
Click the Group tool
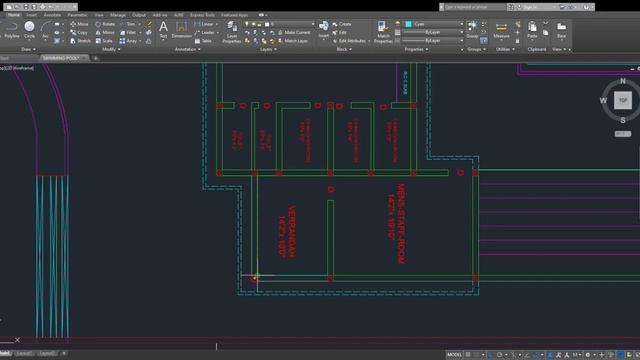pos(472,30)
